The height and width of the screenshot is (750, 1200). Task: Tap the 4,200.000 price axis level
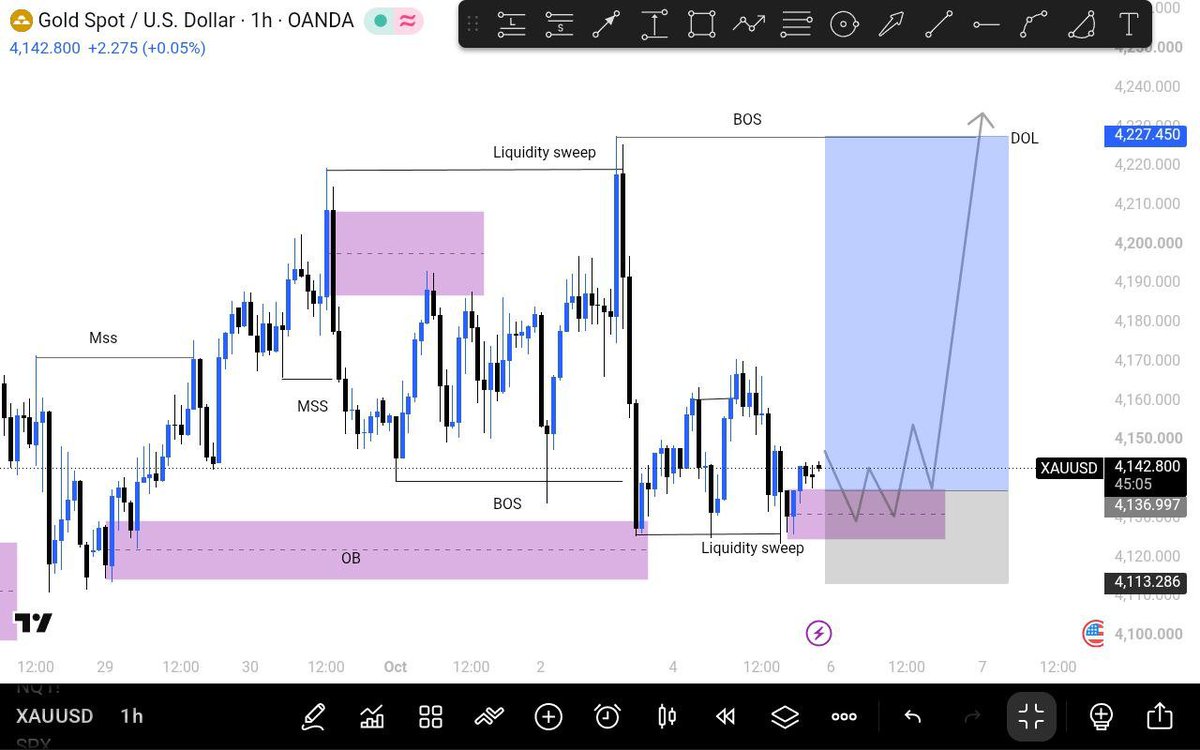1148,243
